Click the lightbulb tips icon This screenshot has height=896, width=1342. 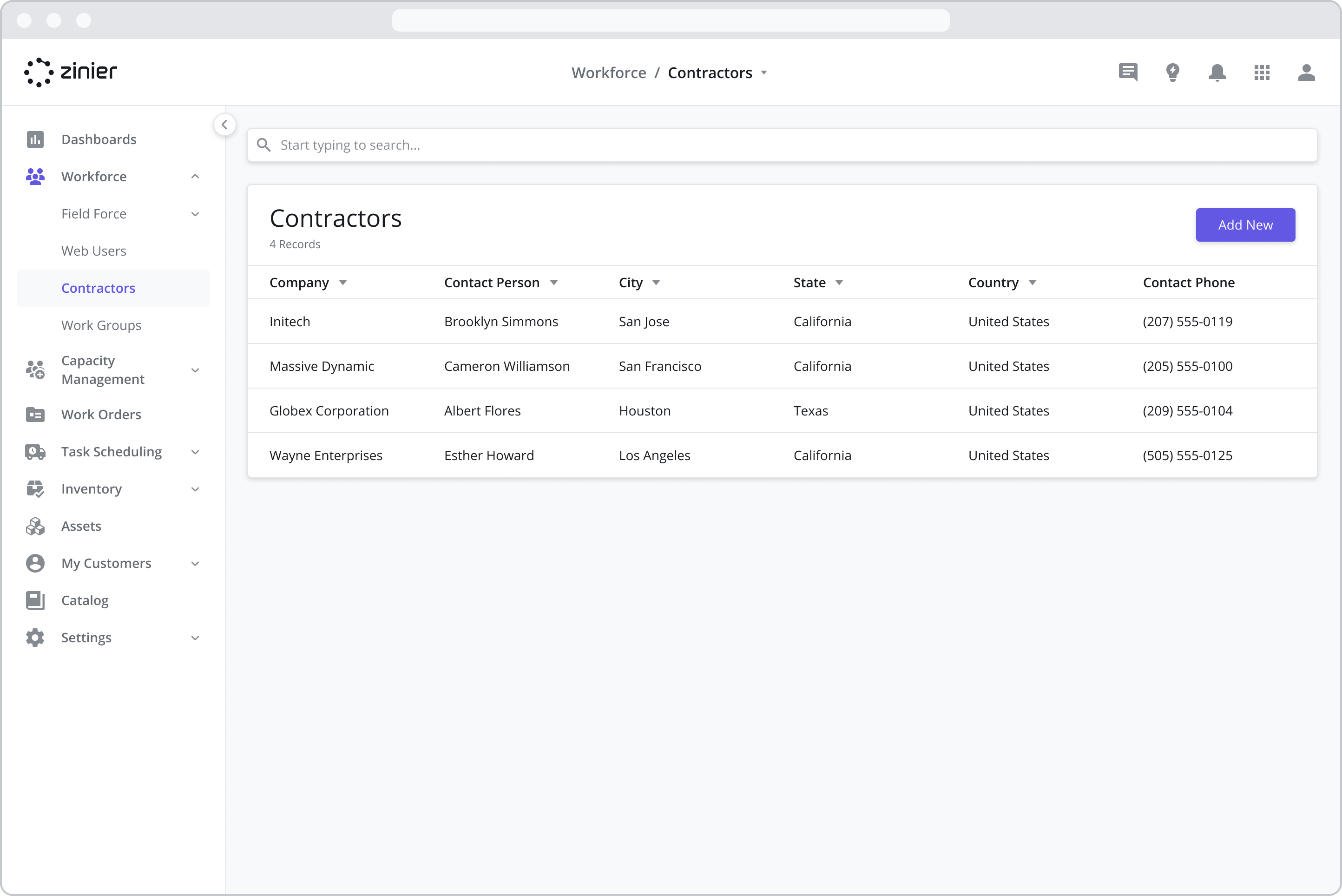pos(1172,72)
